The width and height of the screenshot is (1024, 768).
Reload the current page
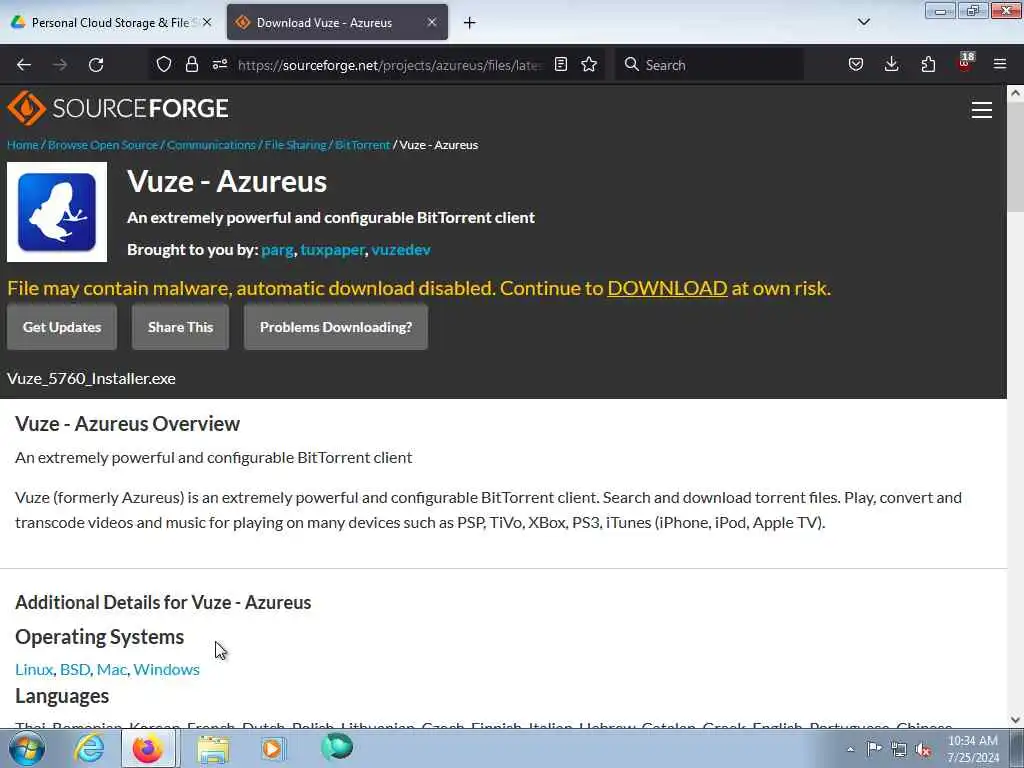(96, 65)
